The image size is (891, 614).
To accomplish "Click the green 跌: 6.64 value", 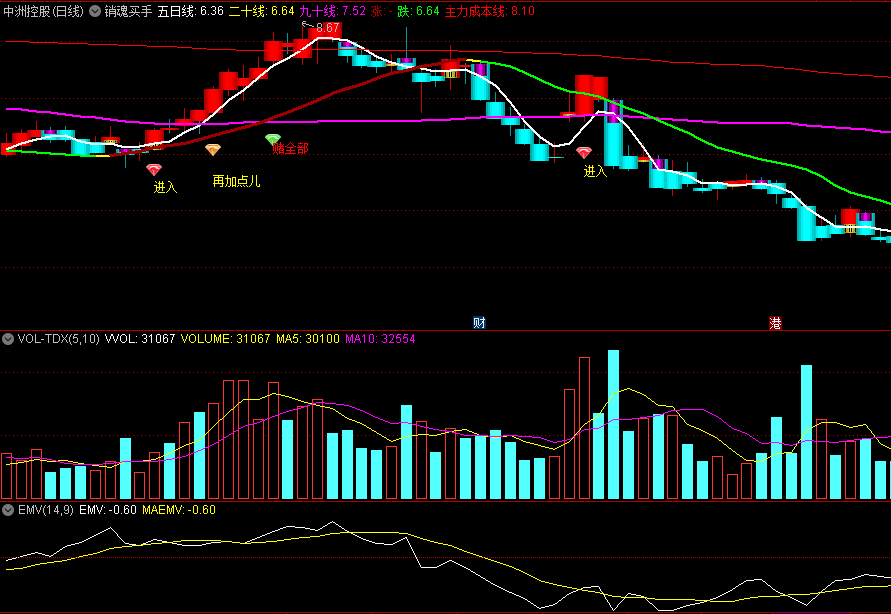I will (418, 11).
